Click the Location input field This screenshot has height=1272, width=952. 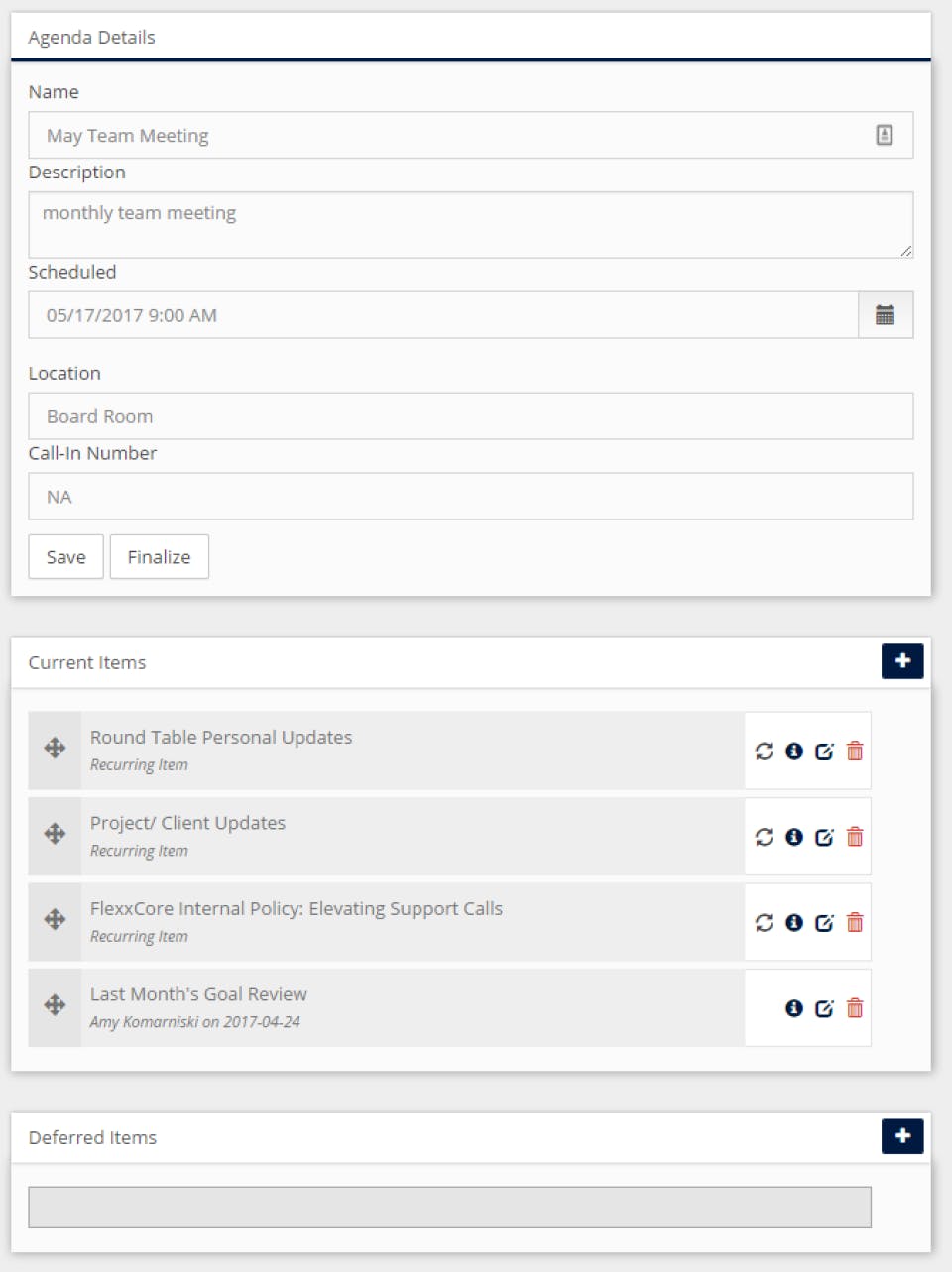[x=470, y=416]
